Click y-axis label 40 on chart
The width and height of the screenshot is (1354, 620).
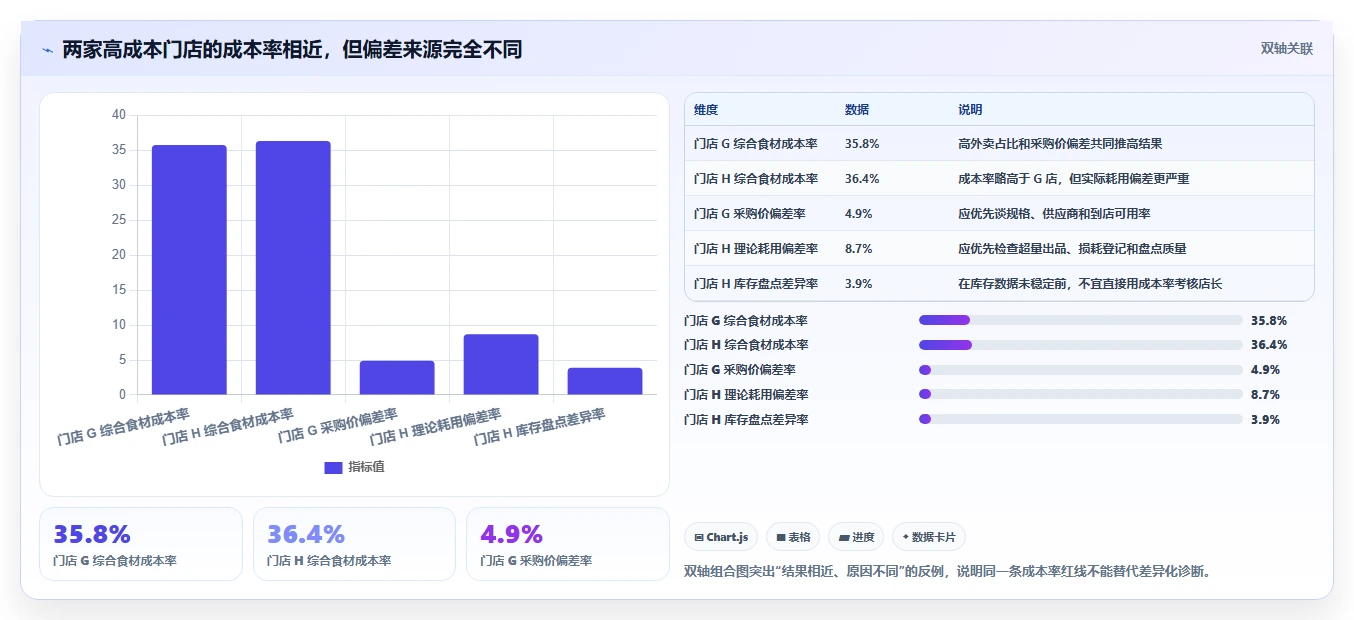pyautogui.click(x=119, y=115)
